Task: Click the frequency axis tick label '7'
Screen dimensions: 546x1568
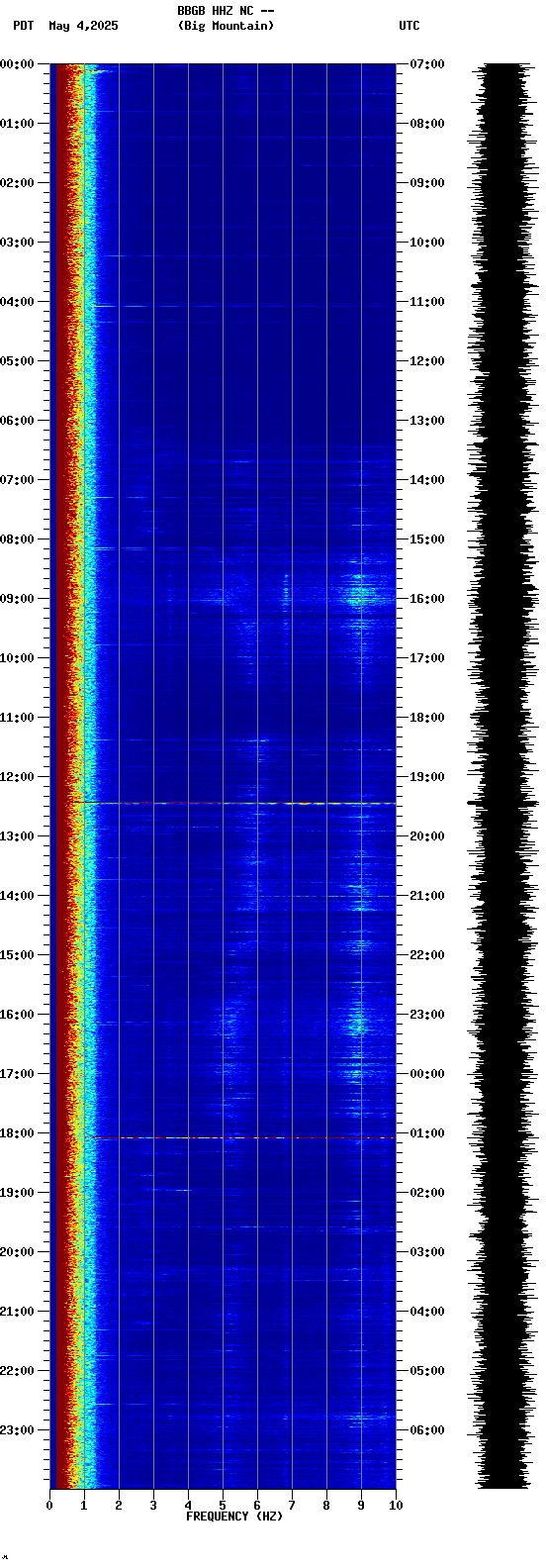Action: [292, 1506]
